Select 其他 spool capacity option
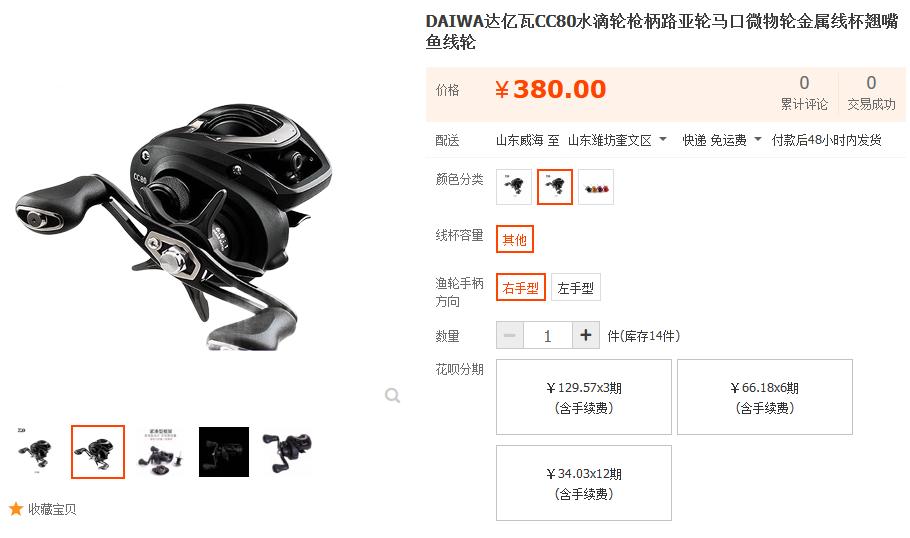Image resolution: width=910 pixels, height=538 pixels. (x=515, y=239)
